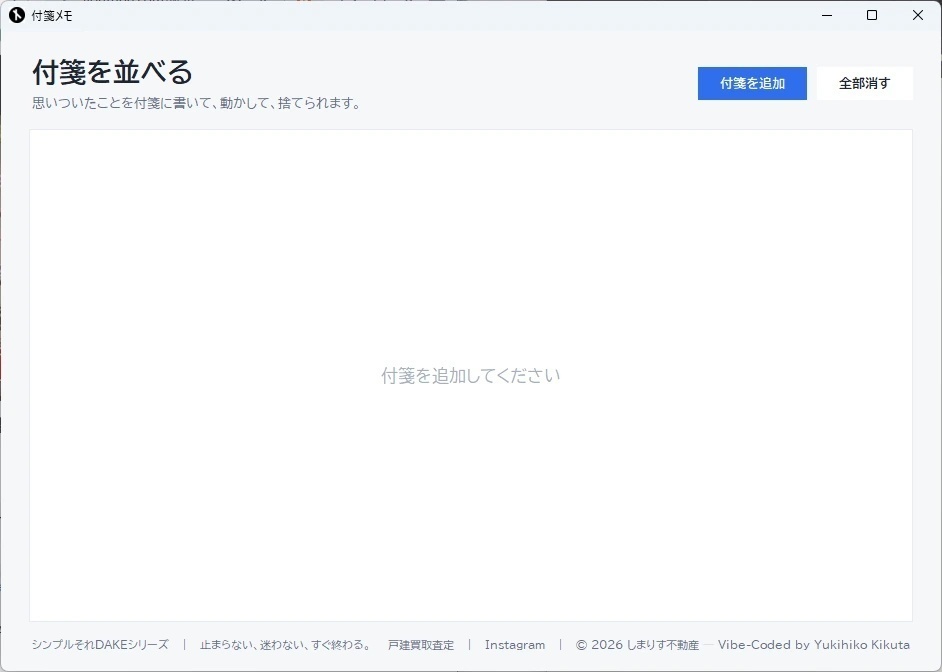Open the Instagram footer link

click(515, 645)
